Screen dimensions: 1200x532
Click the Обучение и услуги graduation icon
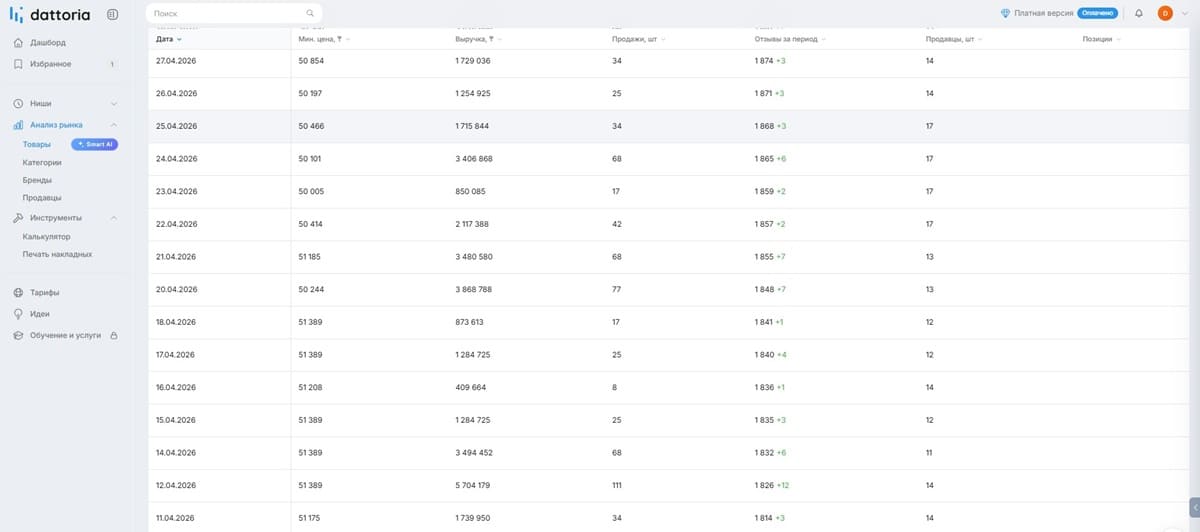18,336
